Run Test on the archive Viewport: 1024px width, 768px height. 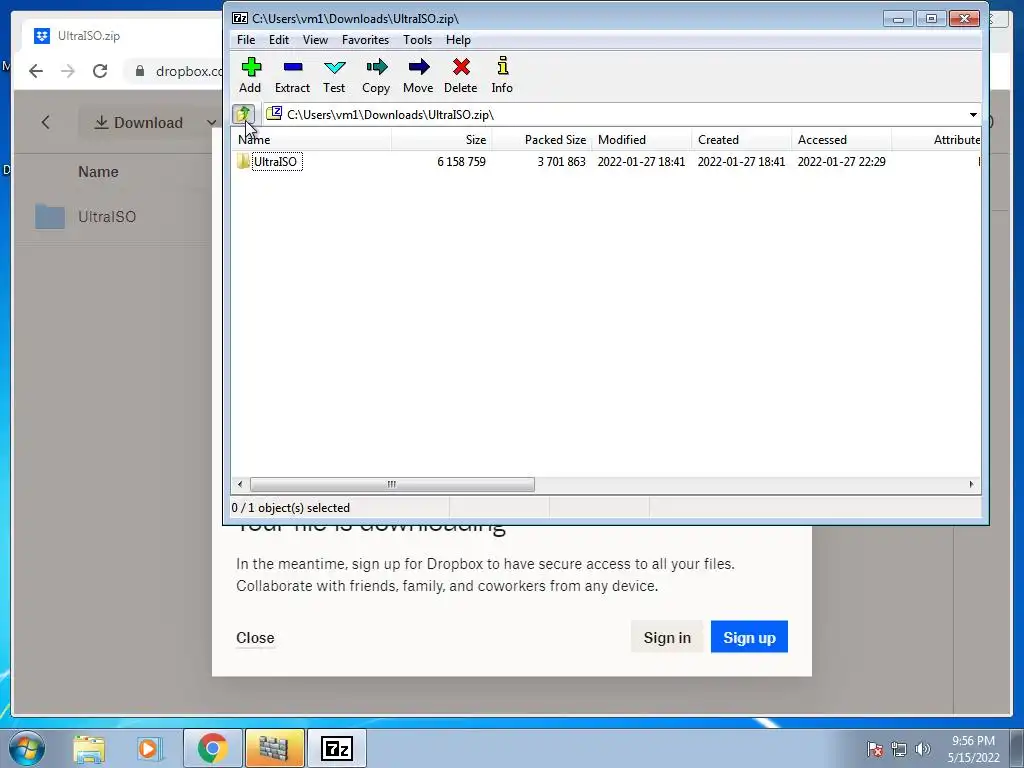click(334, 75)
